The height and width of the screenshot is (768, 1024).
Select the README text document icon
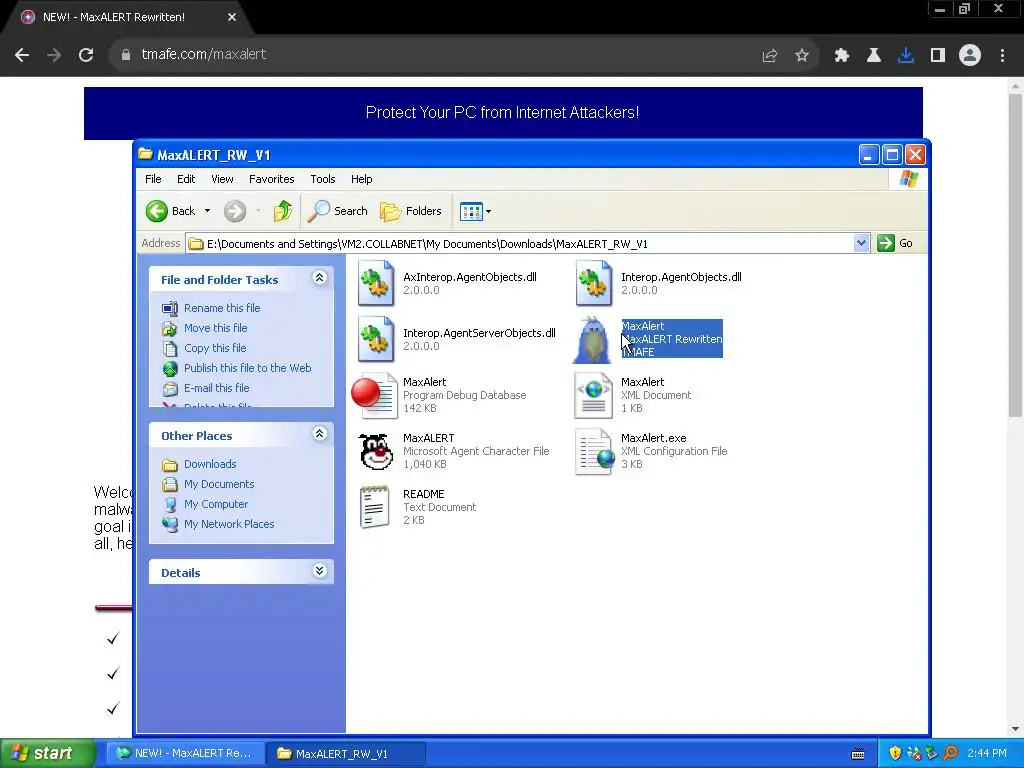(375, 507)
